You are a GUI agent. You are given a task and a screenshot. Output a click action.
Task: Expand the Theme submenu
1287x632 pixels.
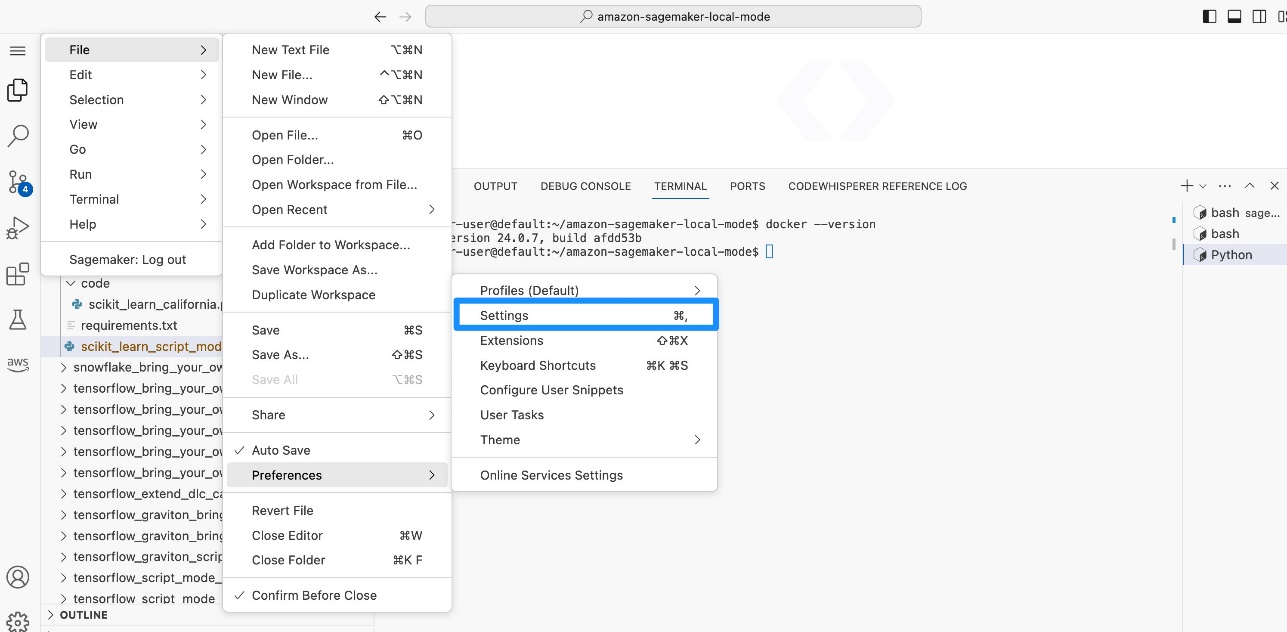pos(584,440)
